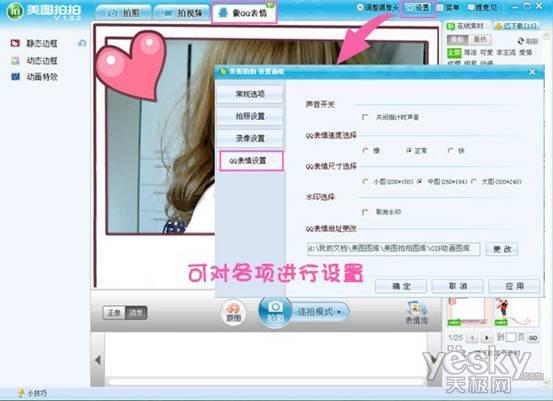Select the 慢 slow speed radio button

[365, 151]
